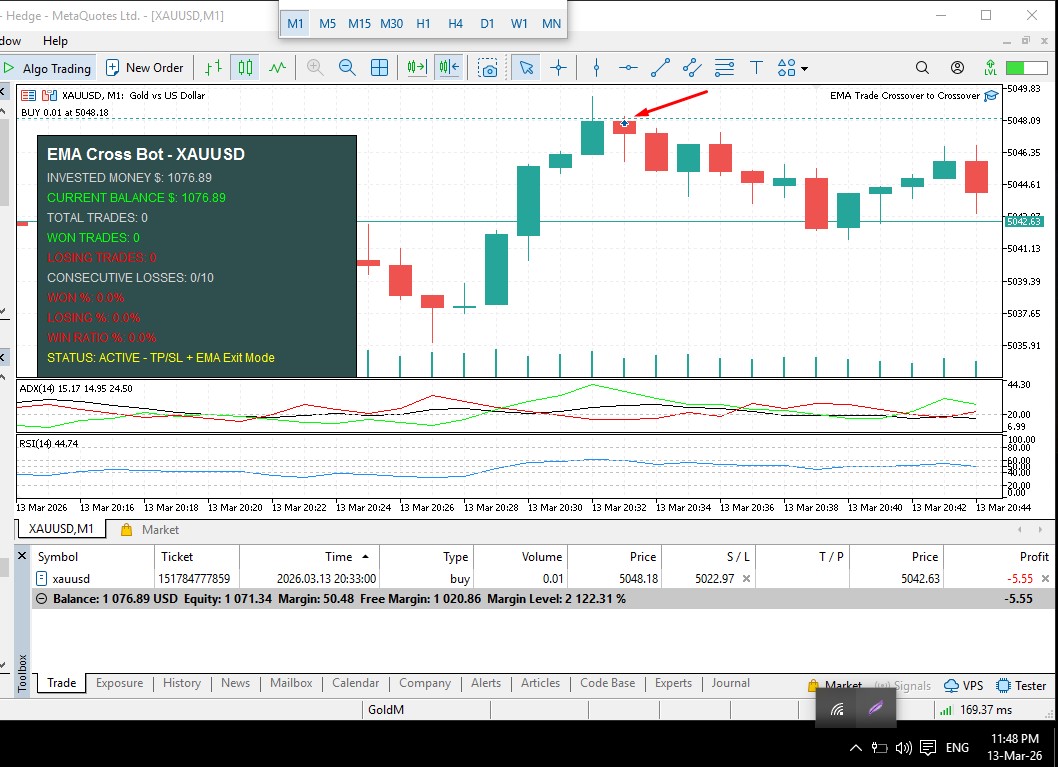The image size is (1058, 767).
Task: Zoom in on the chart
Action: [x=314, y=68]
